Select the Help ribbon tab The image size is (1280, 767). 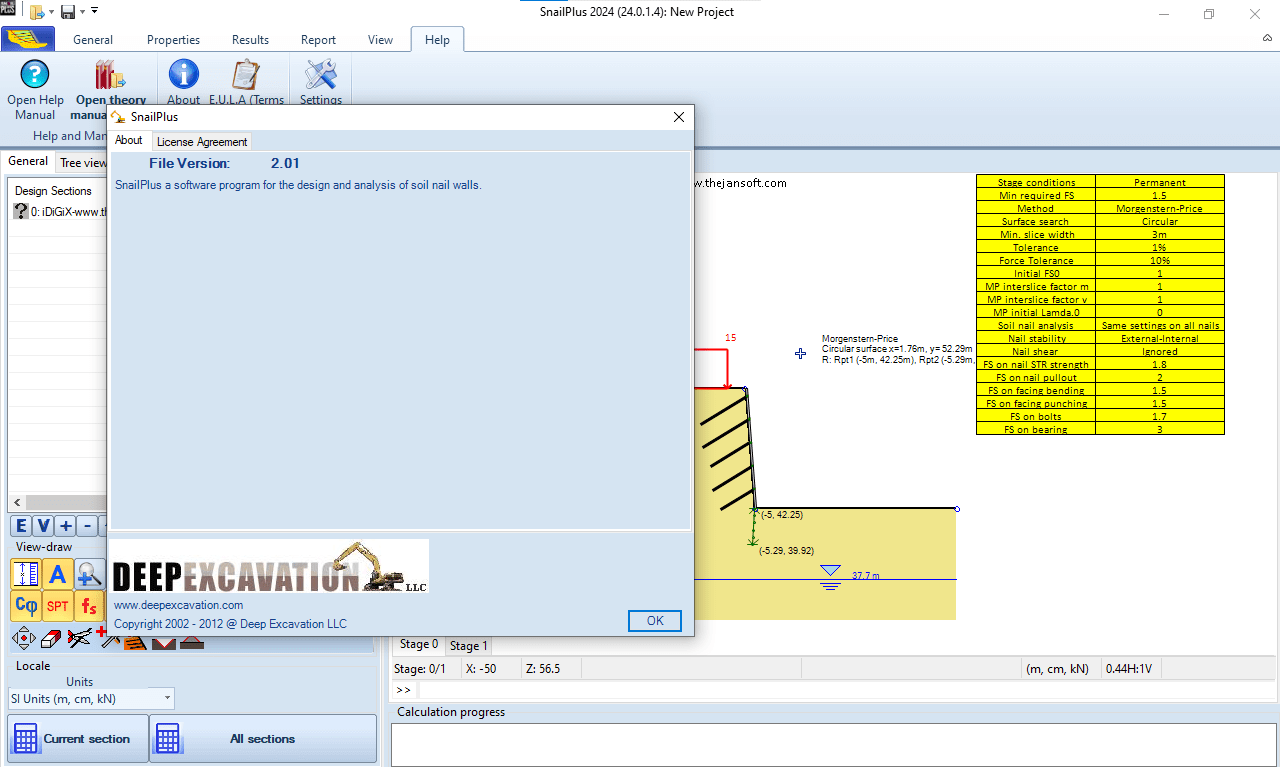[437, 40]
